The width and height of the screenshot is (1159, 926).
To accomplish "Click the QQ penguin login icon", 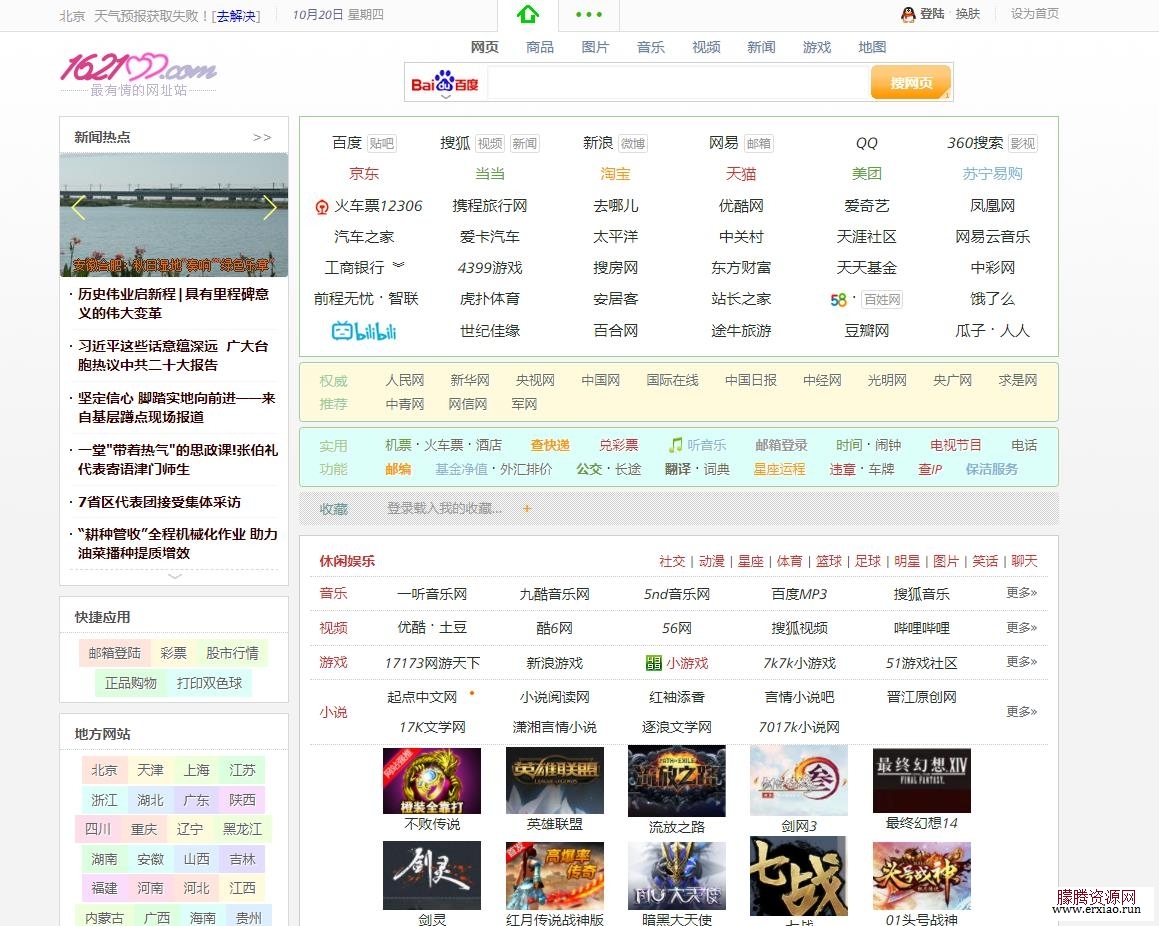I will [908, 14].
